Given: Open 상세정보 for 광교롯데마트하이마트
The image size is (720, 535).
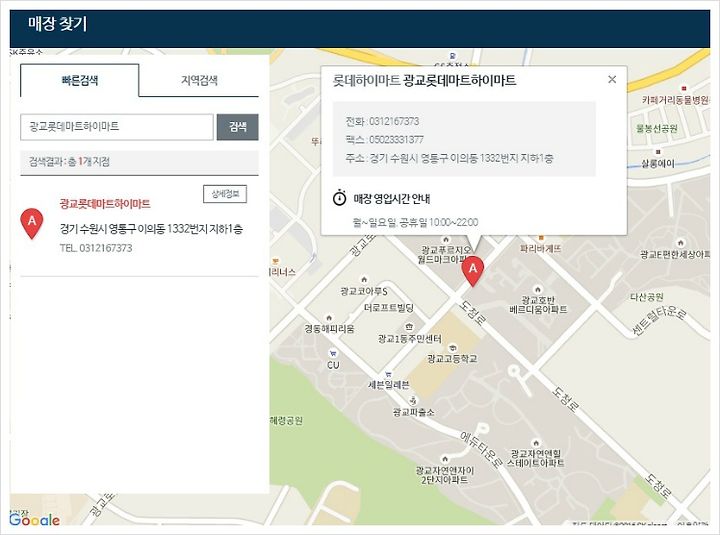Looking at the screenshot, I should 225,194.
